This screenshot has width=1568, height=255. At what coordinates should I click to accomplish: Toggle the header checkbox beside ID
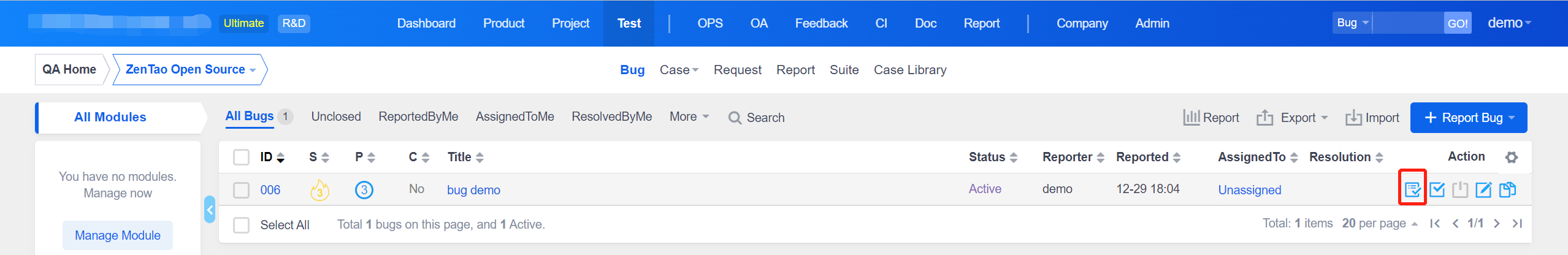pyautogui.click(x=242, y=158)
